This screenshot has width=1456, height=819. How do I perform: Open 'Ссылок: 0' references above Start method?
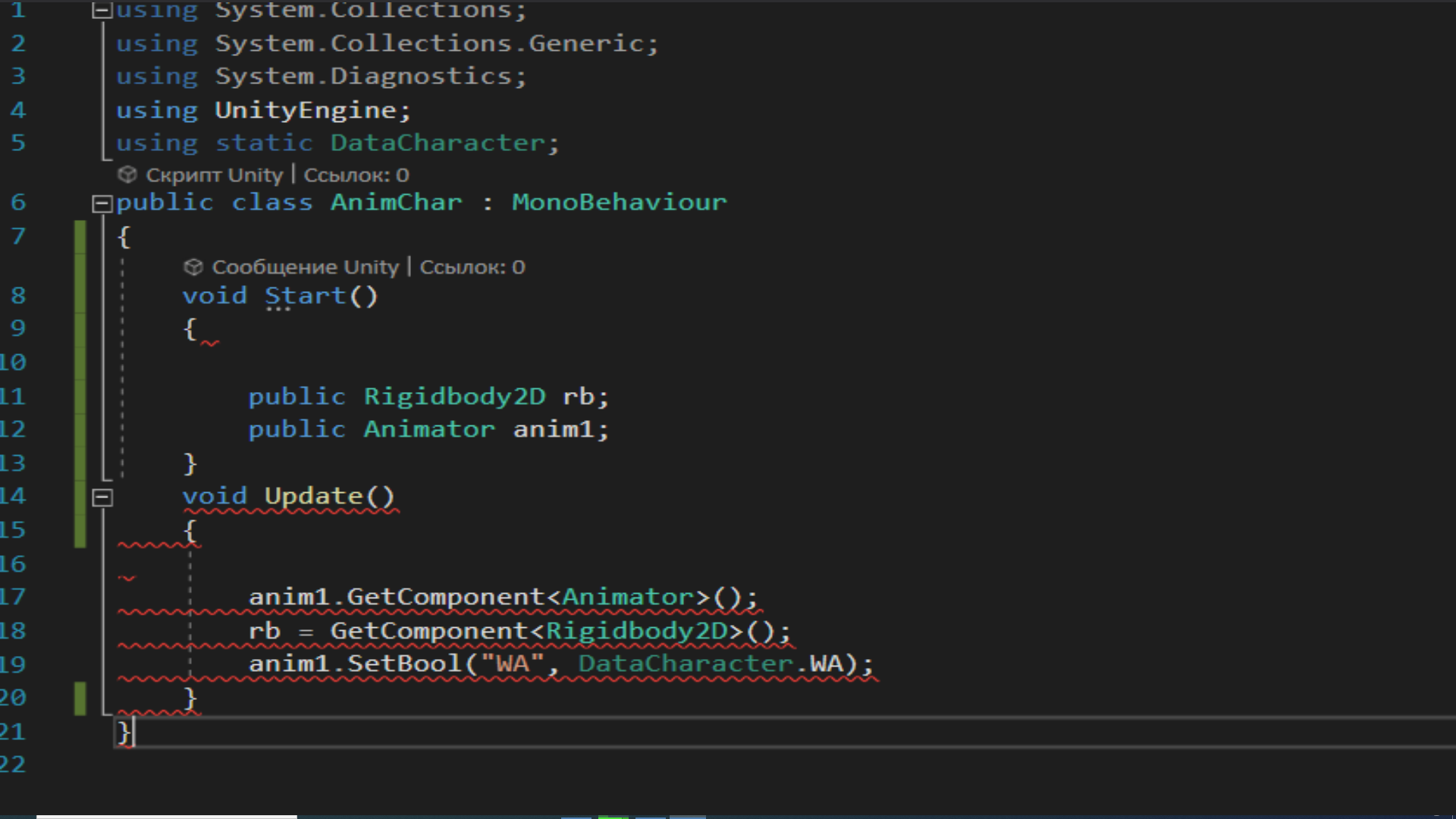pos(472,267)
